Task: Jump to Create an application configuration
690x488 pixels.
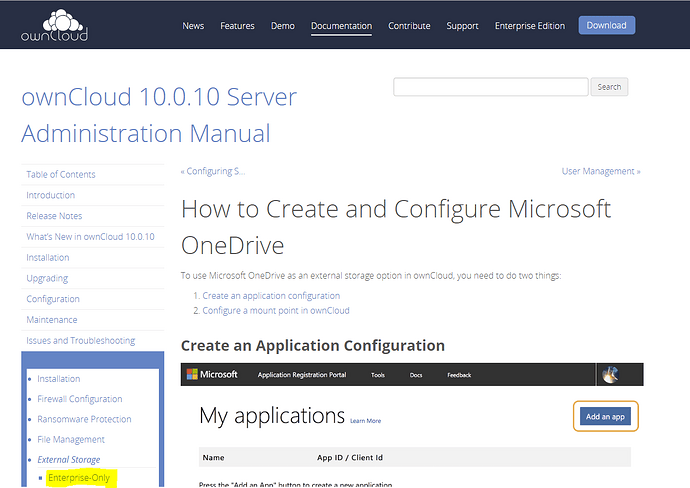Action: pos(271,296)
